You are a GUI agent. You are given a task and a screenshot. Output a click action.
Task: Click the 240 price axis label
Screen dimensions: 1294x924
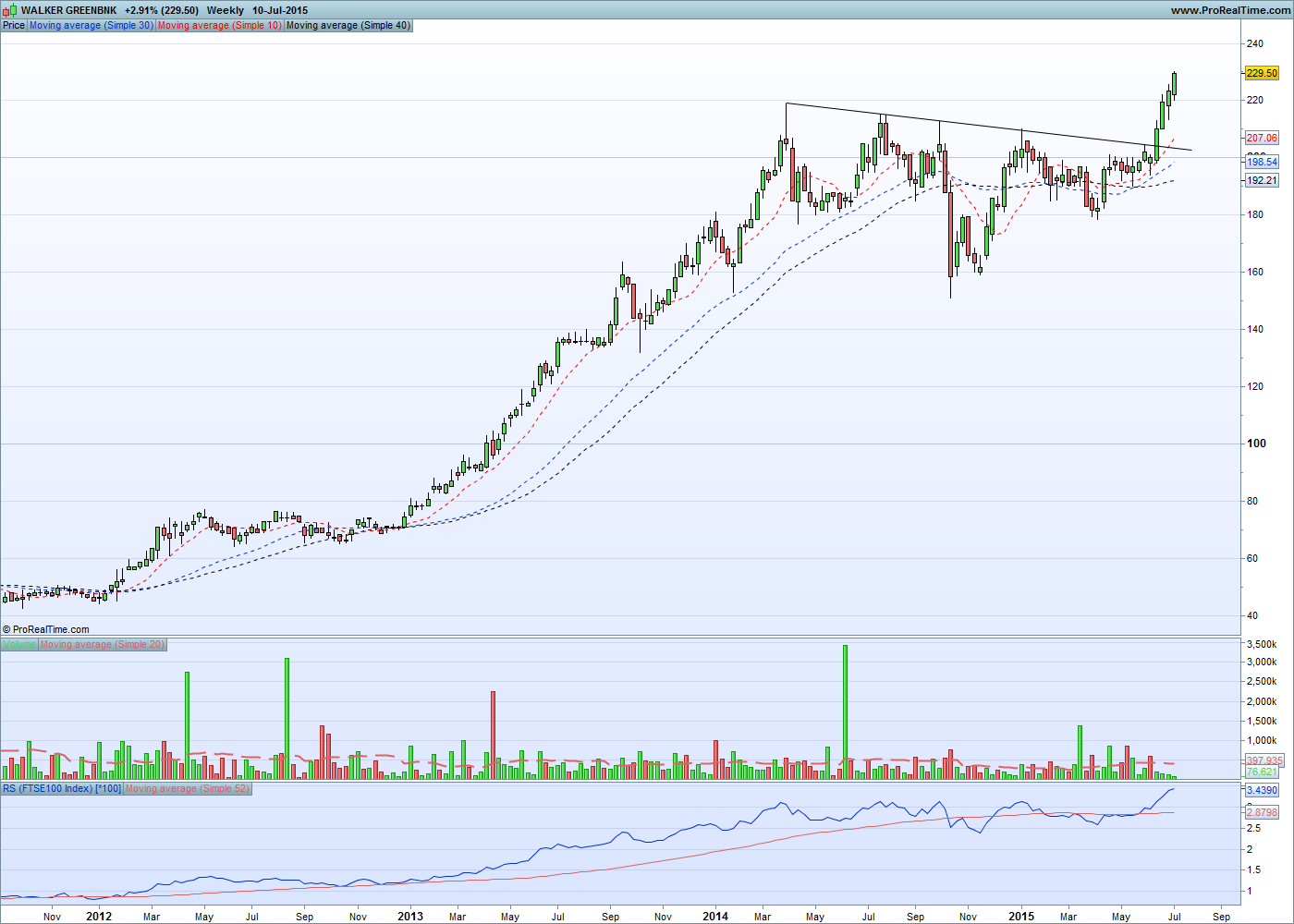(1254, 43)
